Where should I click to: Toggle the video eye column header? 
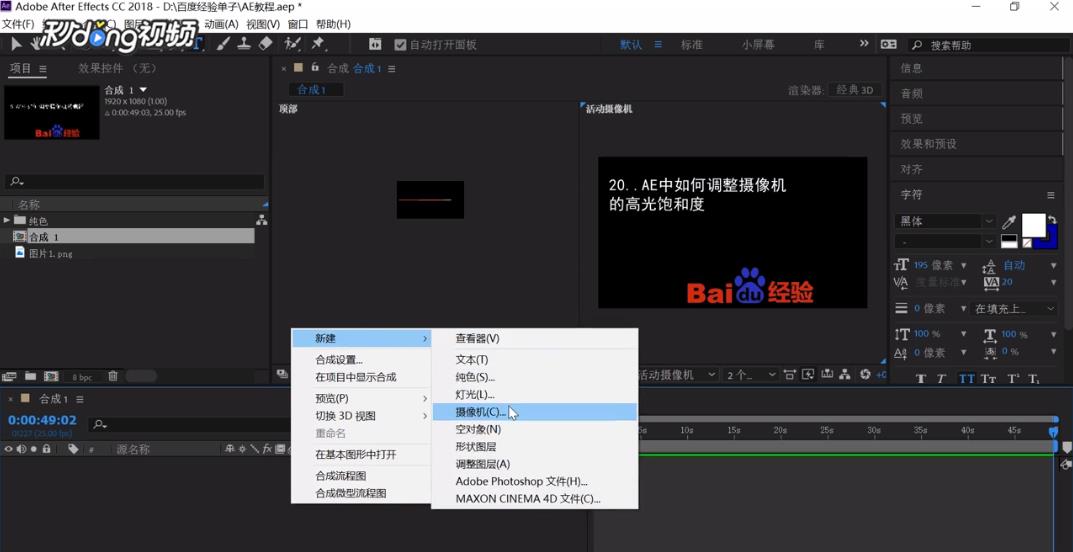pyautogui.click(x=9, y=449)
